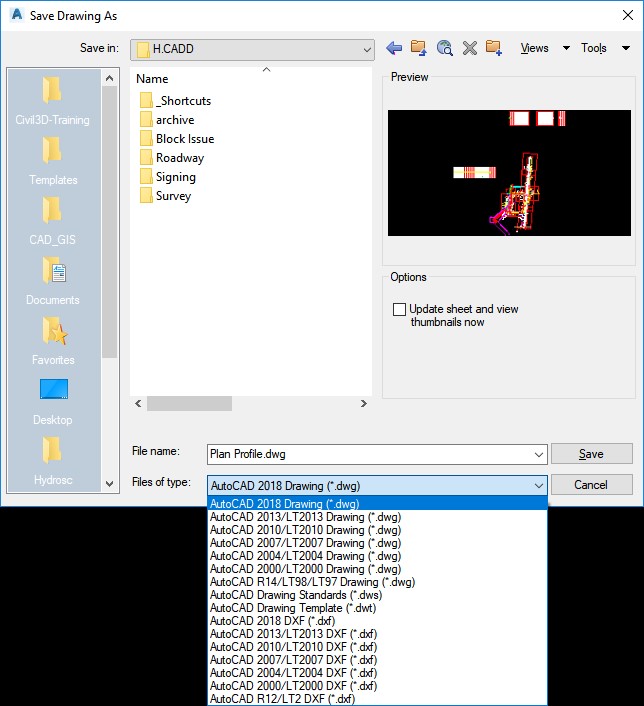The image size is (644, 706).
Task: Click the Up one level folder icon
Action: (419, 48)
